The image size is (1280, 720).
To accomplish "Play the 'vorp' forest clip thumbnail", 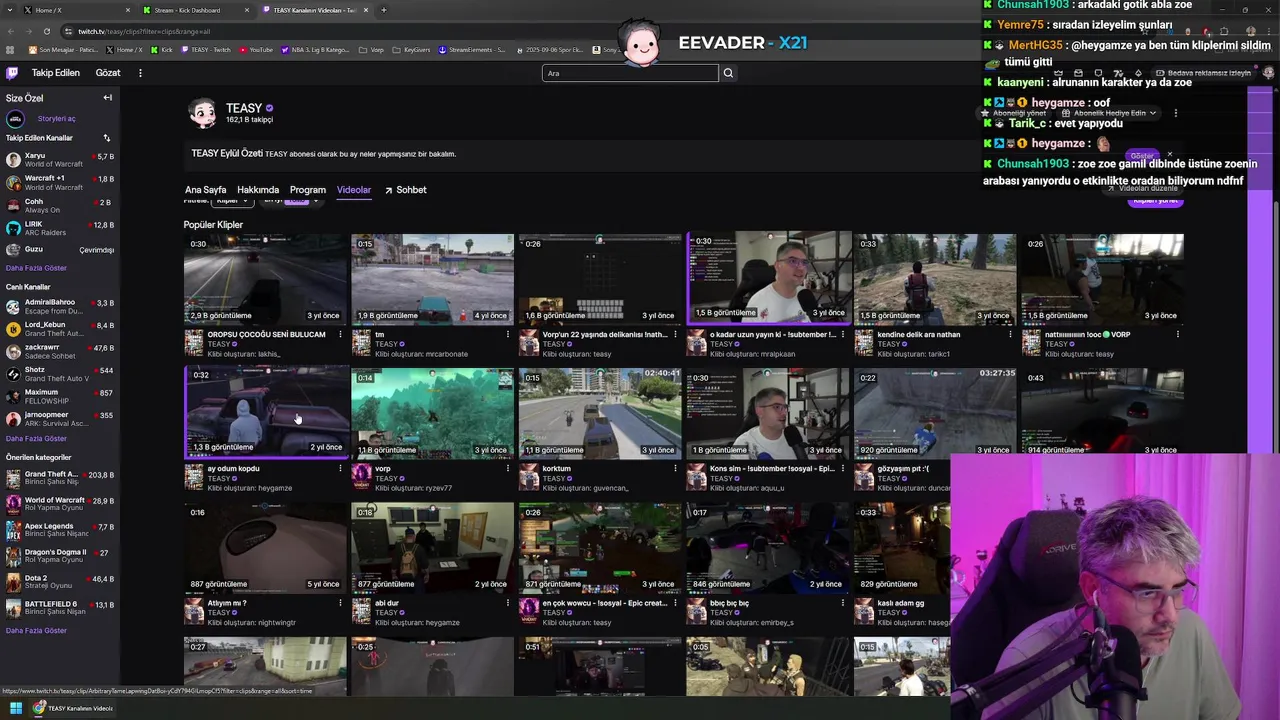I will [432, 412].
